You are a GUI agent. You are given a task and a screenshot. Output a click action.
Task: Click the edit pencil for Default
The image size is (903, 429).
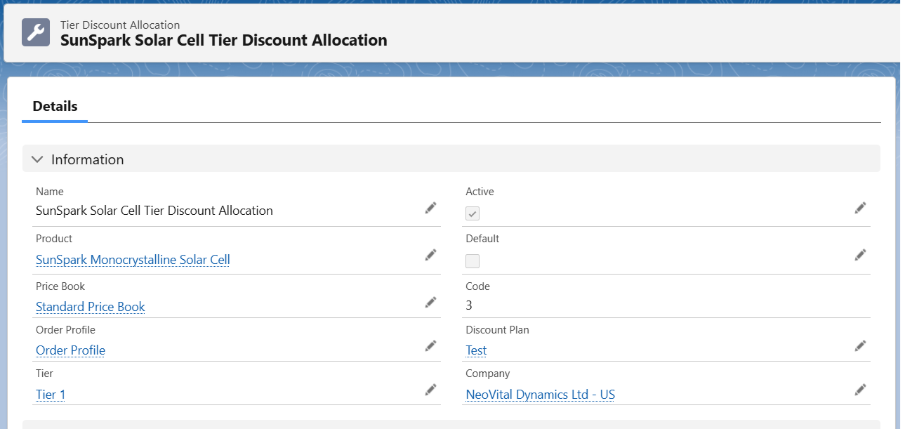click(860, 255)
